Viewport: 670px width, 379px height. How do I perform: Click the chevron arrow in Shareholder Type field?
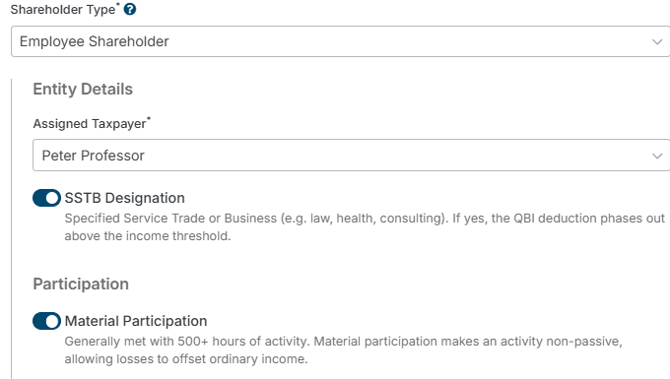click(x=657, y=41)
